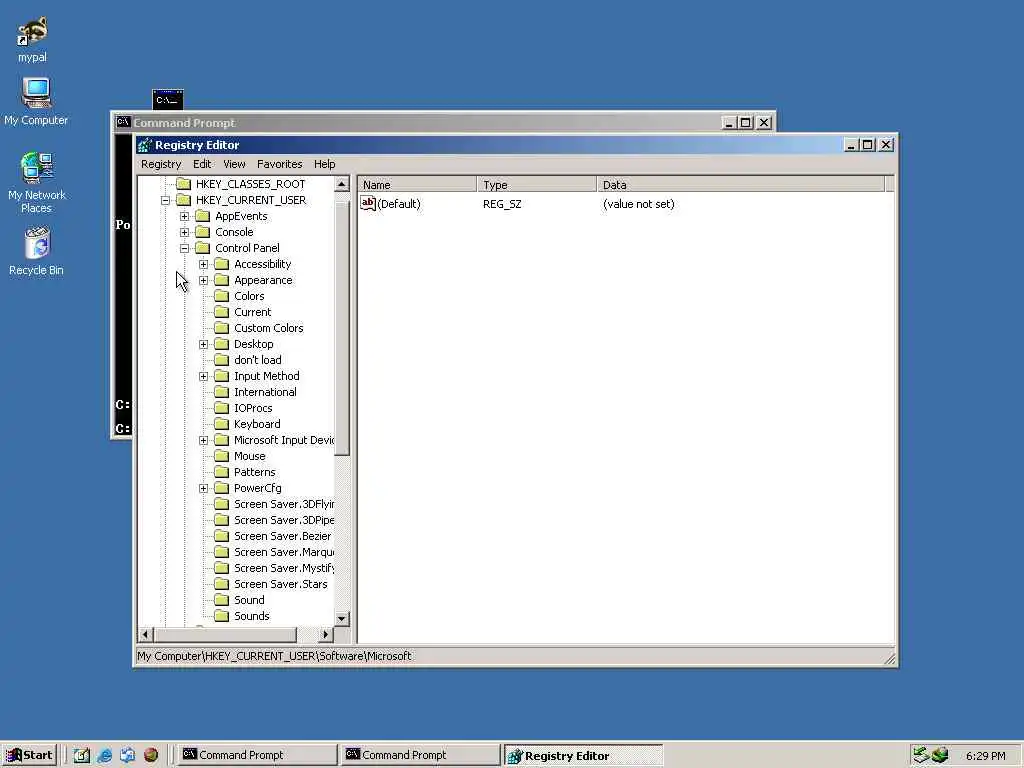Select the HKEY_CLASSES_ROOT folder icon
This screenshot has height=768, width=1024.
point(184,184)
